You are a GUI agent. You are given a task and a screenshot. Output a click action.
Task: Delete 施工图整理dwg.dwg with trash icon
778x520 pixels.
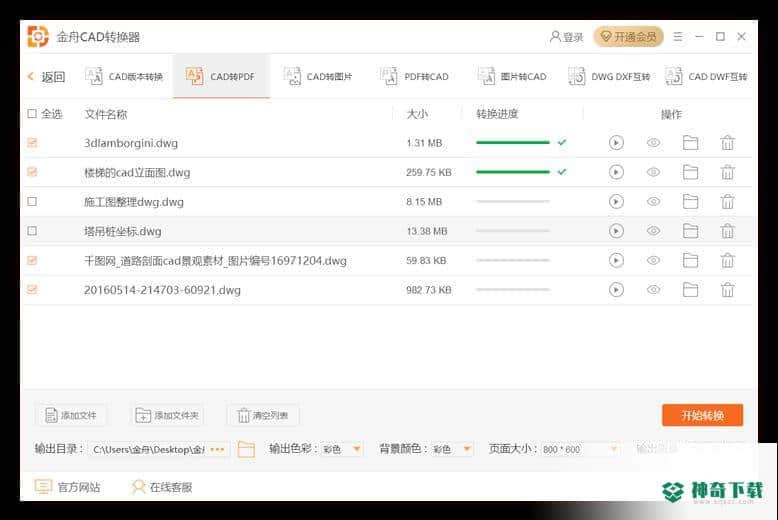(x=727, y=201)
